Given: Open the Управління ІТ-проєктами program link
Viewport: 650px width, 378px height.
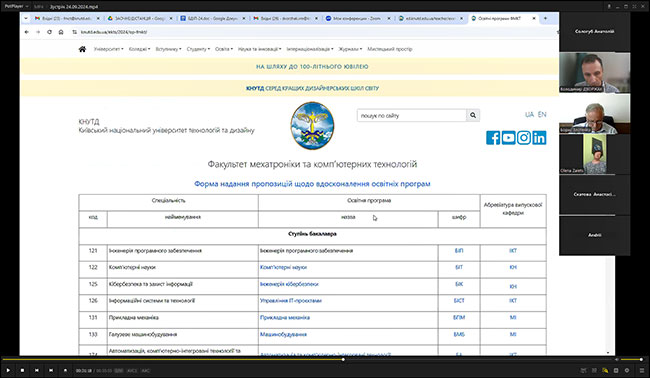Looking at the screenshot, I should point(291,300).
